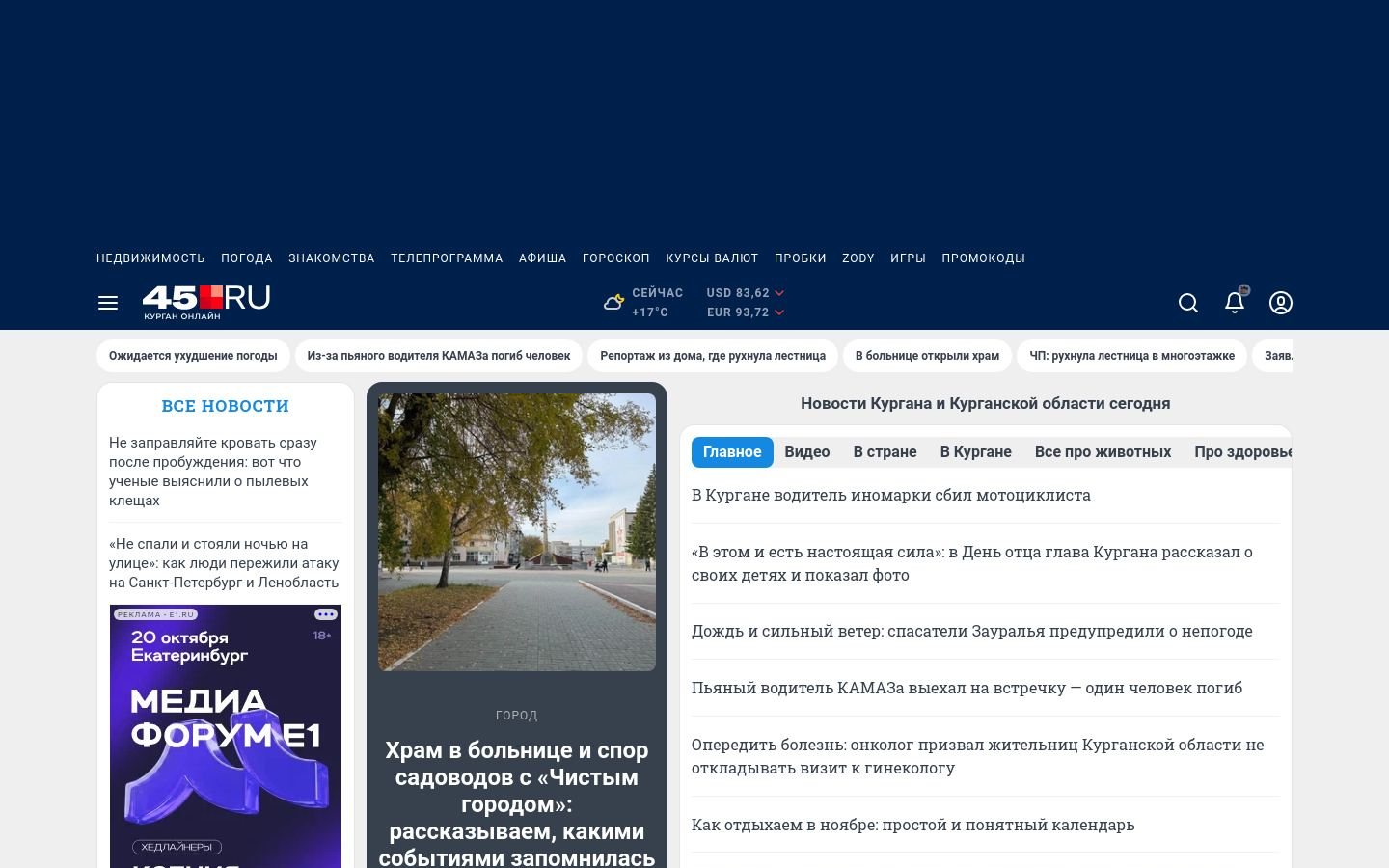Screen dimensions: 1389x868
Task: Click the city square photo thumbnail
Action: click(517, 532)
